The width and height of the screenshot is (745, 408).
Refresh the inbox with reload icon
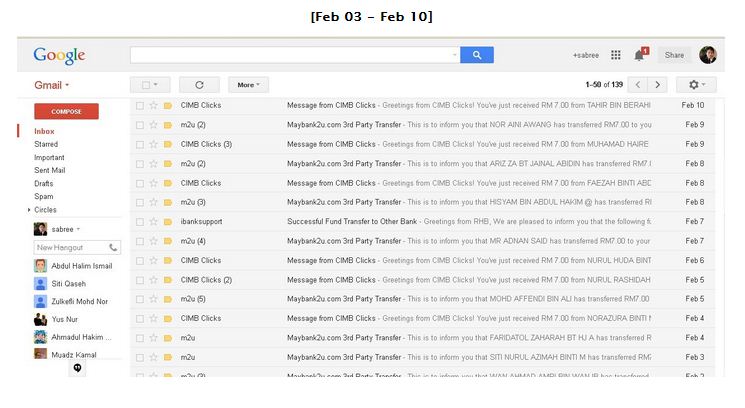point(199,85)
